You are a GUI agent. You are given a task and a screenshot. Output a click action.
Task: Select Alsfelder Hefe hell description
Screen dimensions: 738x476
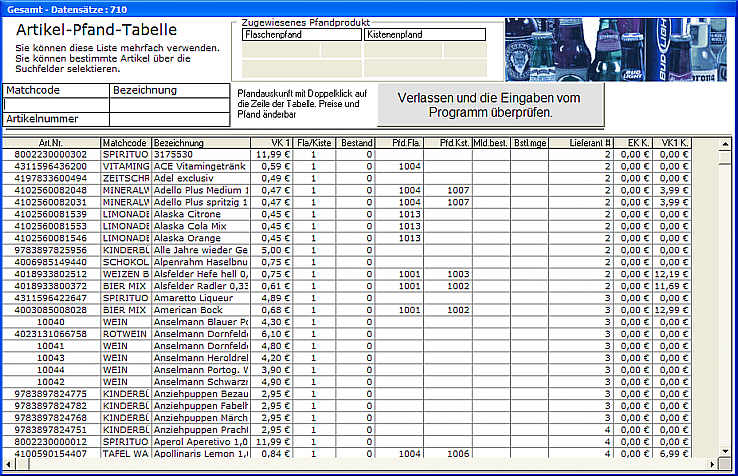click(201, 274)
